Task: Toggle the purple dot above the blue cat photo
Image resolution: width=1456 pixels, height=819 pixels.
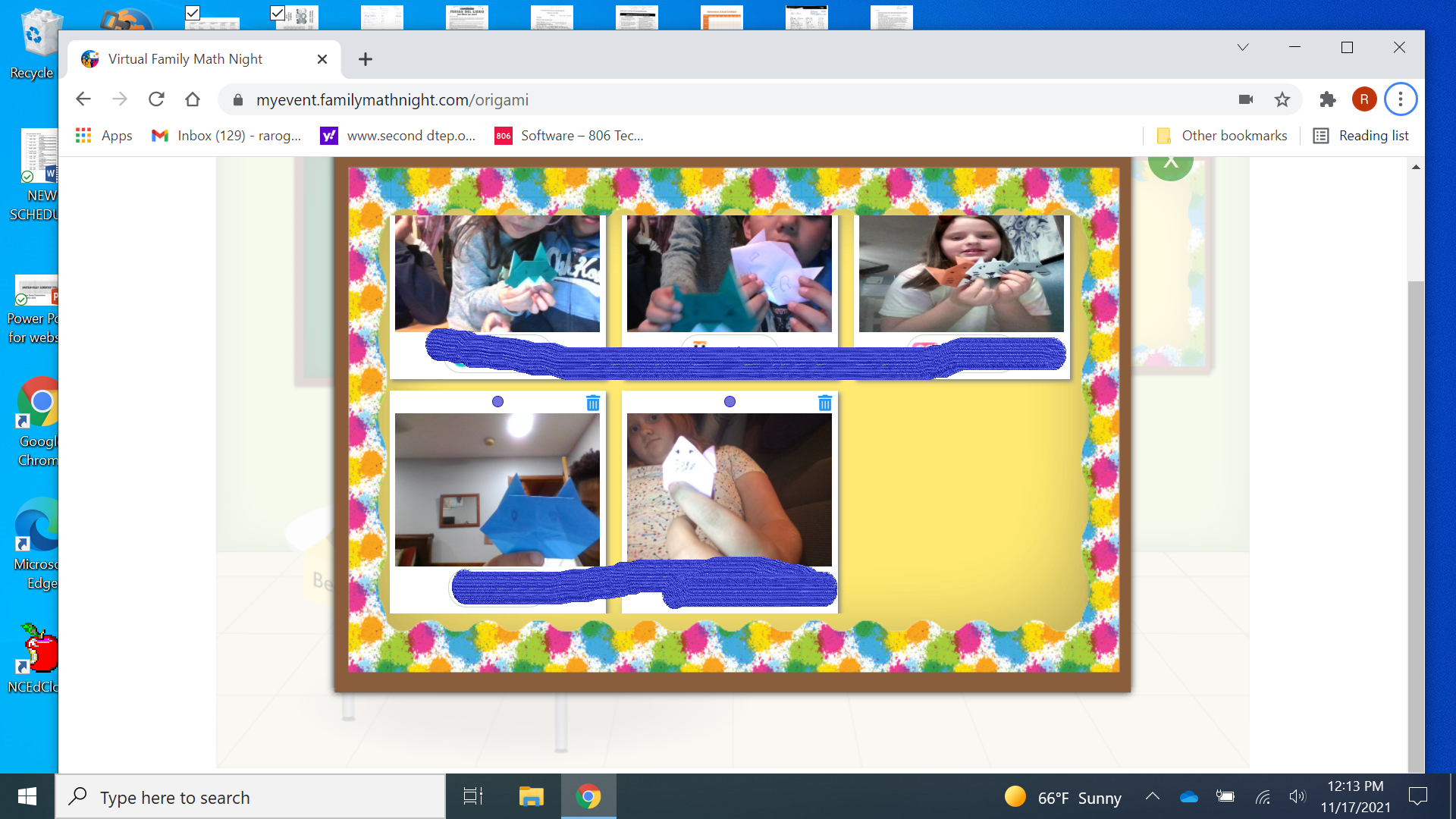Action: pos(497,402)
